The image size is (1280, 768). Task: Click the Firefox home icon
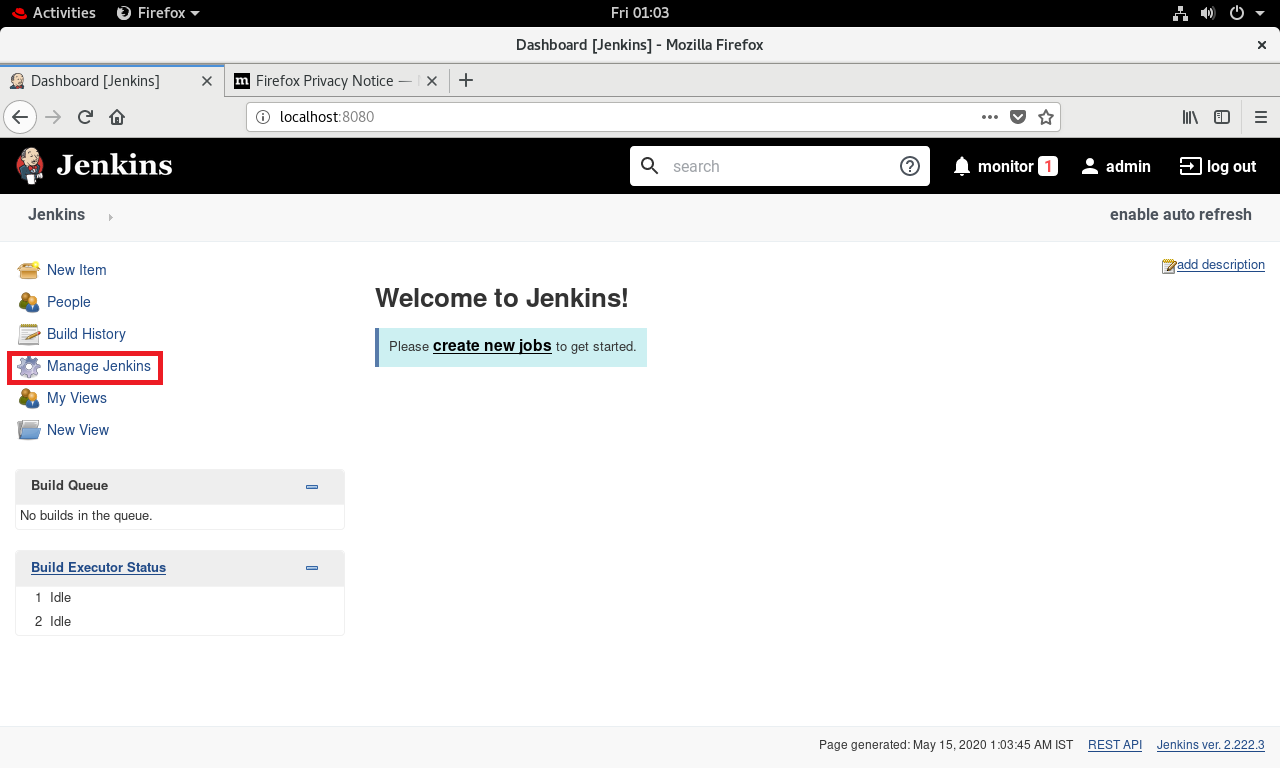tap(117, 117)
